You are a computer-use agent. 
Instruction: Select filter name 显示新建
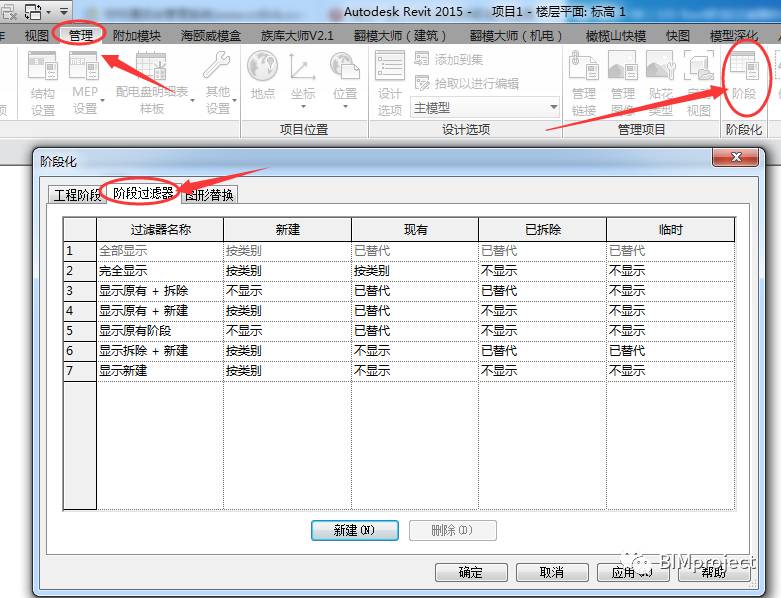(160, 370)
